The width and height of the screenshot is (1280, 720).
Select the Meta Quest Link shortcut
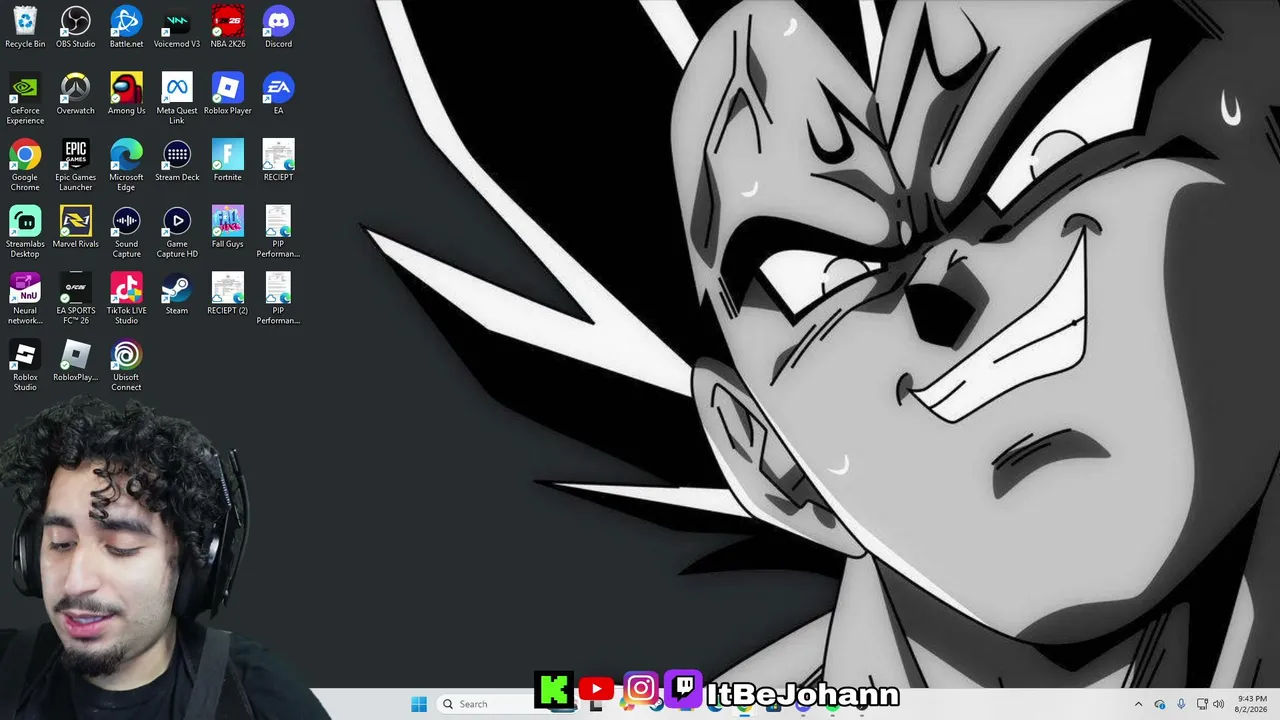(x=177, y=99)
